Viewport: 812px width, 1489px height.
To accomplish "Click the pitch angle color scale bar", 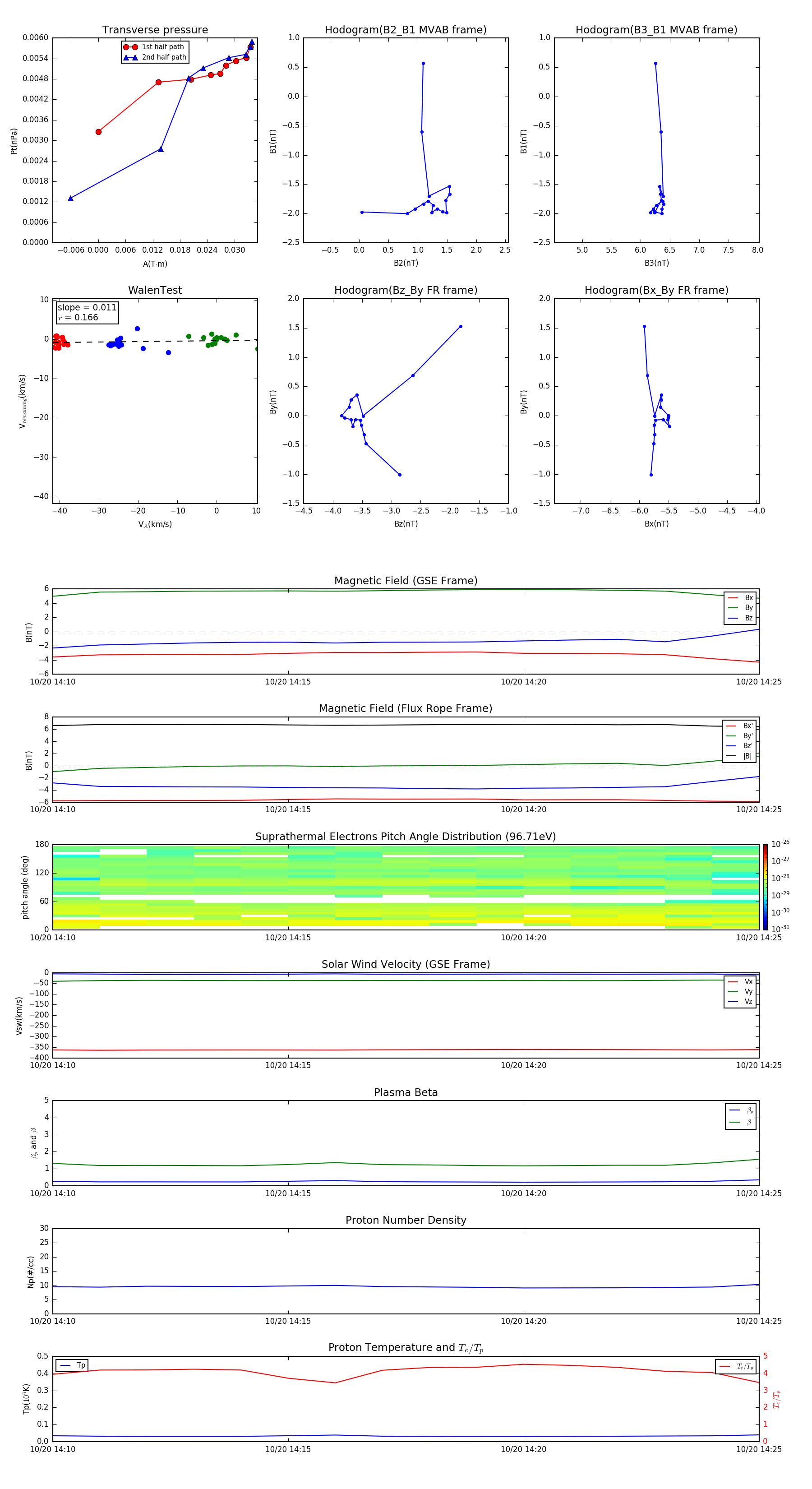I will click(765, 887).
